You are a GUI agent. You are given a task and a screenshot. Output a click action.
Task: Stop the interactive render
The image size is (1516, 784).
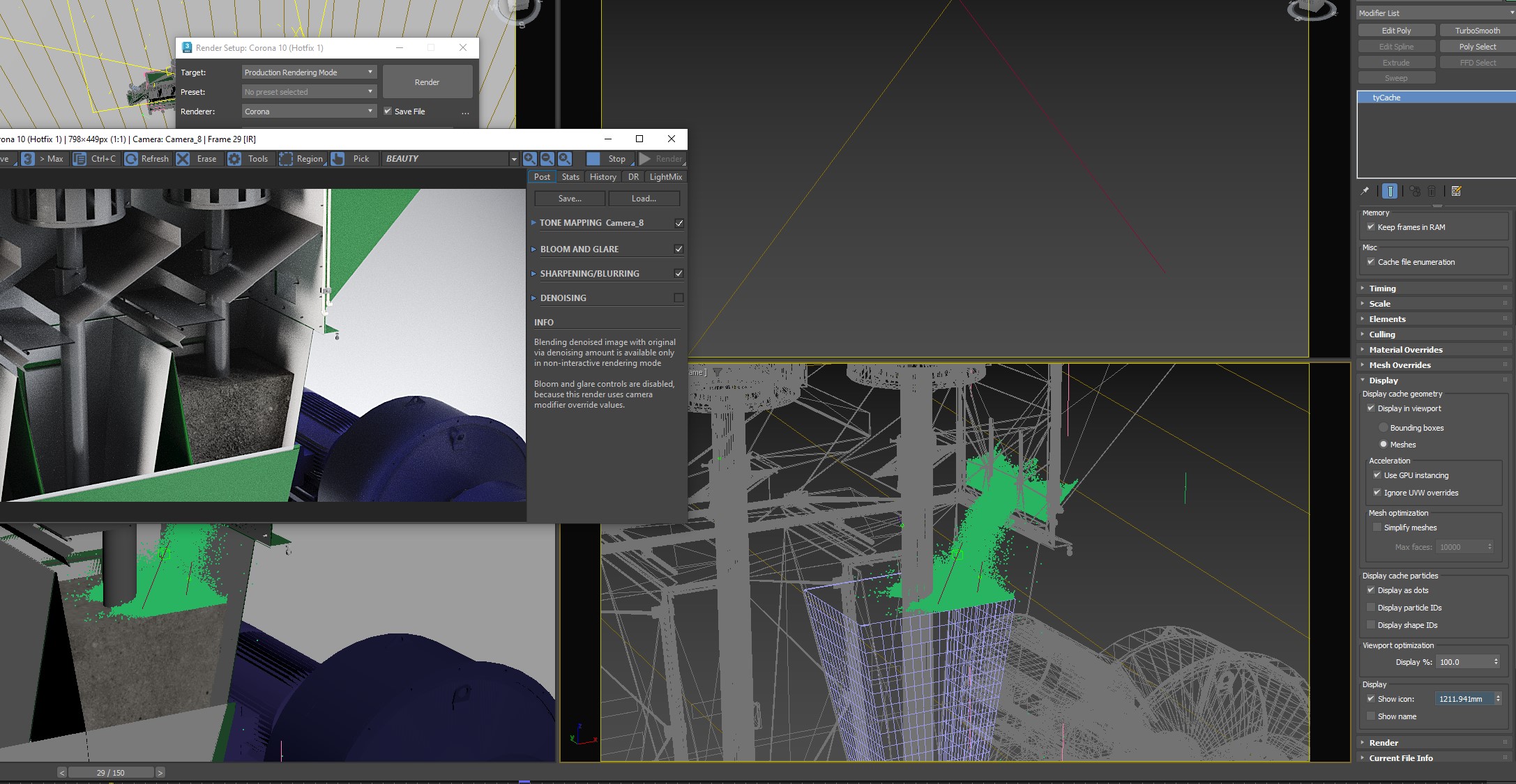coord(609,159)
